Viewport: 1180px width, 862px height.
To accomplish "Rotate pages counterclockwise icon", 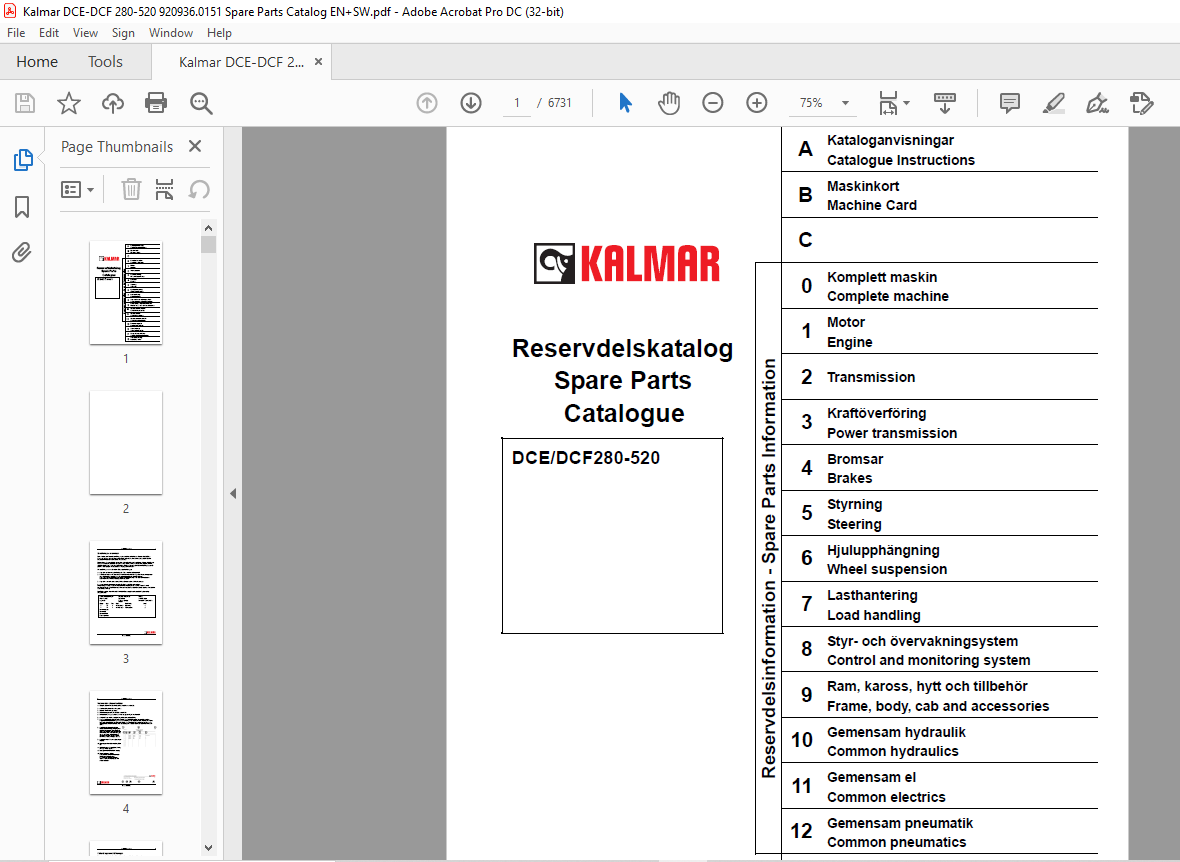I will point(199,189).
